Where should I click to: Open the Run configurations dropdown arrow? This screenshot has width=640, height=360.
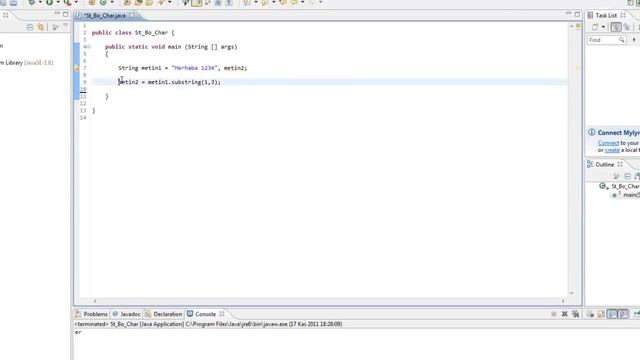[58, 2]
